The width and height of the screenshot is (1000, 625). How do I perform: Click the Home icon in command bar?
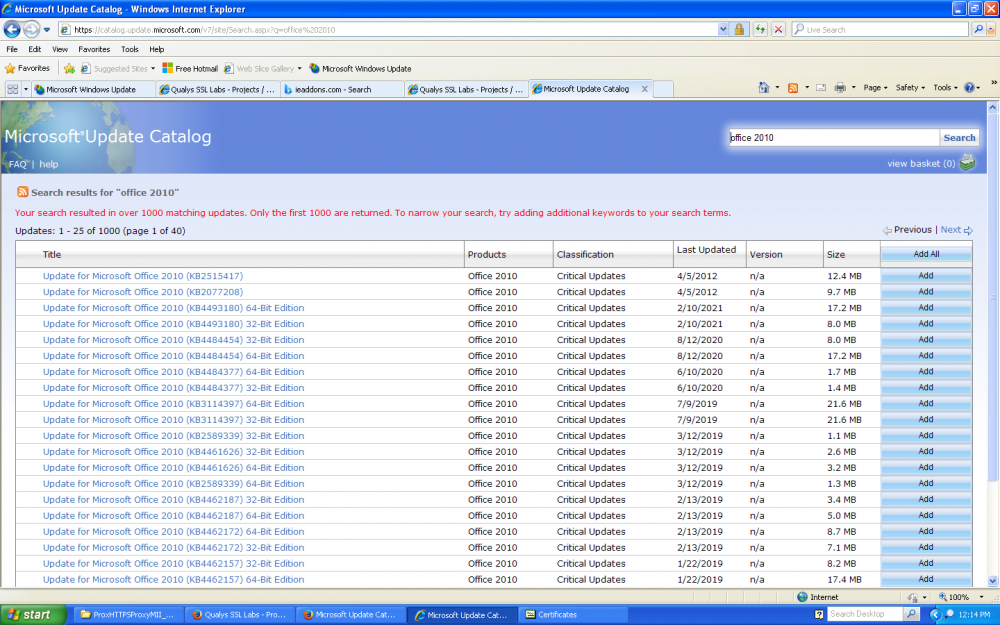point(764,88)
